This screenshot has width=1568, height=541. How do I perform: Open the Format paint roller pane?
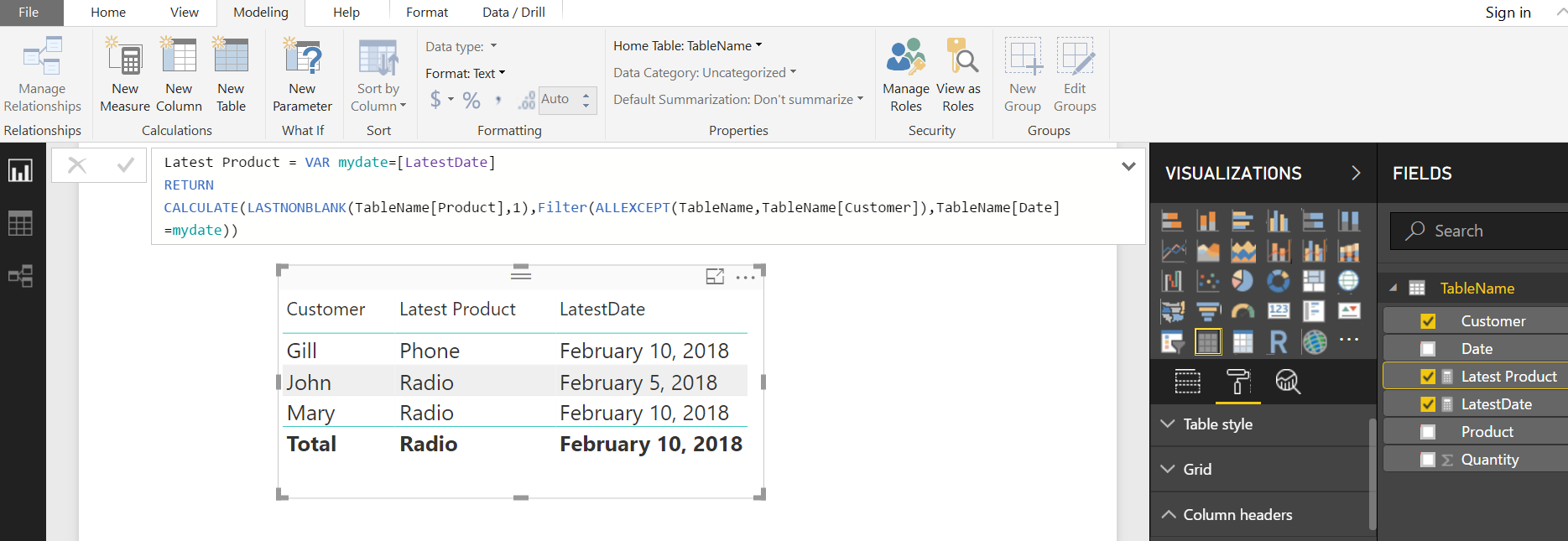click(1238, 382)
